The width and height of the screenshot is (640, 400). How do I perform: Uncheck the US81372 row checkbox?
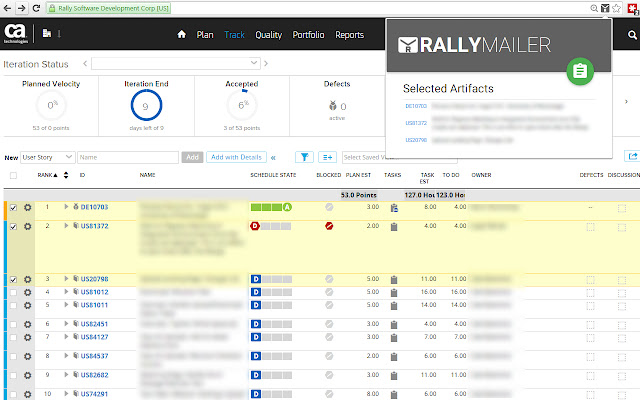[x=13, y=226]
